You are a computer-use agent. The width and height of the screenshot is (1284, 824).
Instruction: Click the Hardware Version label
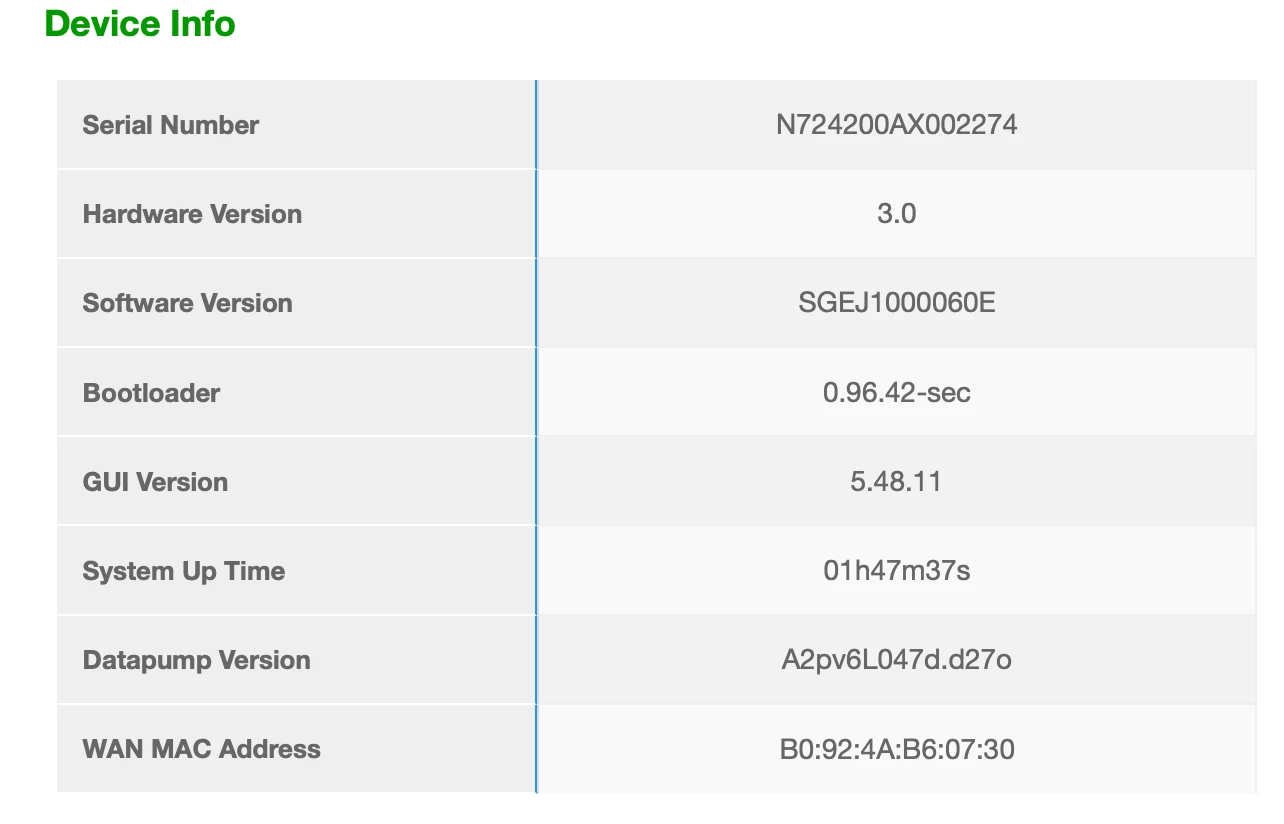[x=192, y=214]
